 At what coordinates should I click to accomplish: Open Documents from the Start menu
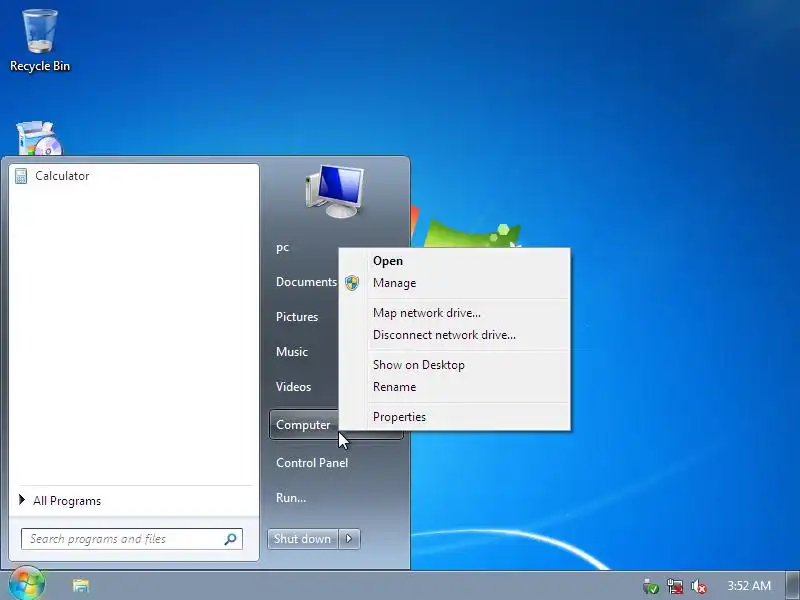coord(306,282)
